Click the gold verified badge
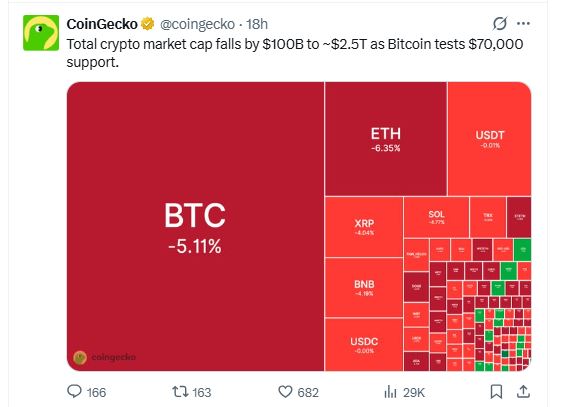Image resolution: width=569 pixels, height=407 pixels. (147, 24)
